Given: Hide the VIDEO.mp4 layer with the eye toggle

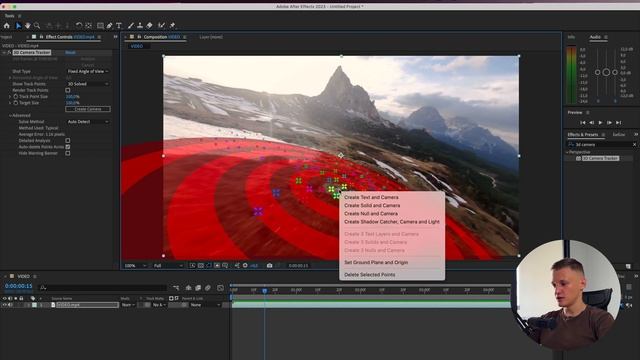Looking at the screenshot, I should pyautogui.click(x=4, y=305).
